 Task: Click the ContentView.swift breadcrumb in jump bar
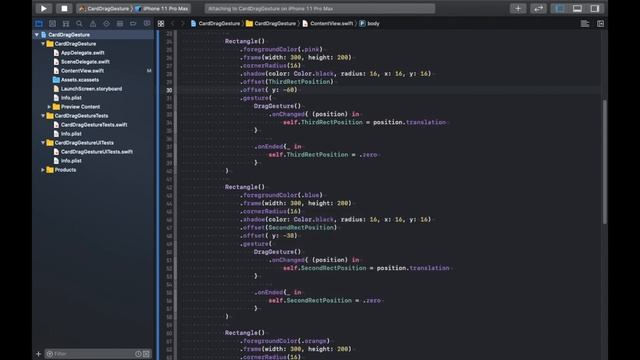(327, 24)
